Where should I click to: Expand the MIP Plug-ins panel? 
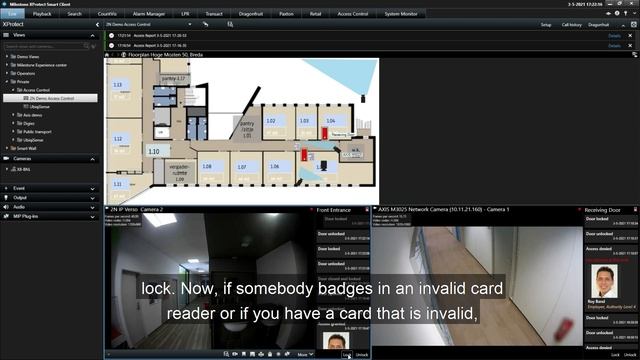tap(92, 217)
